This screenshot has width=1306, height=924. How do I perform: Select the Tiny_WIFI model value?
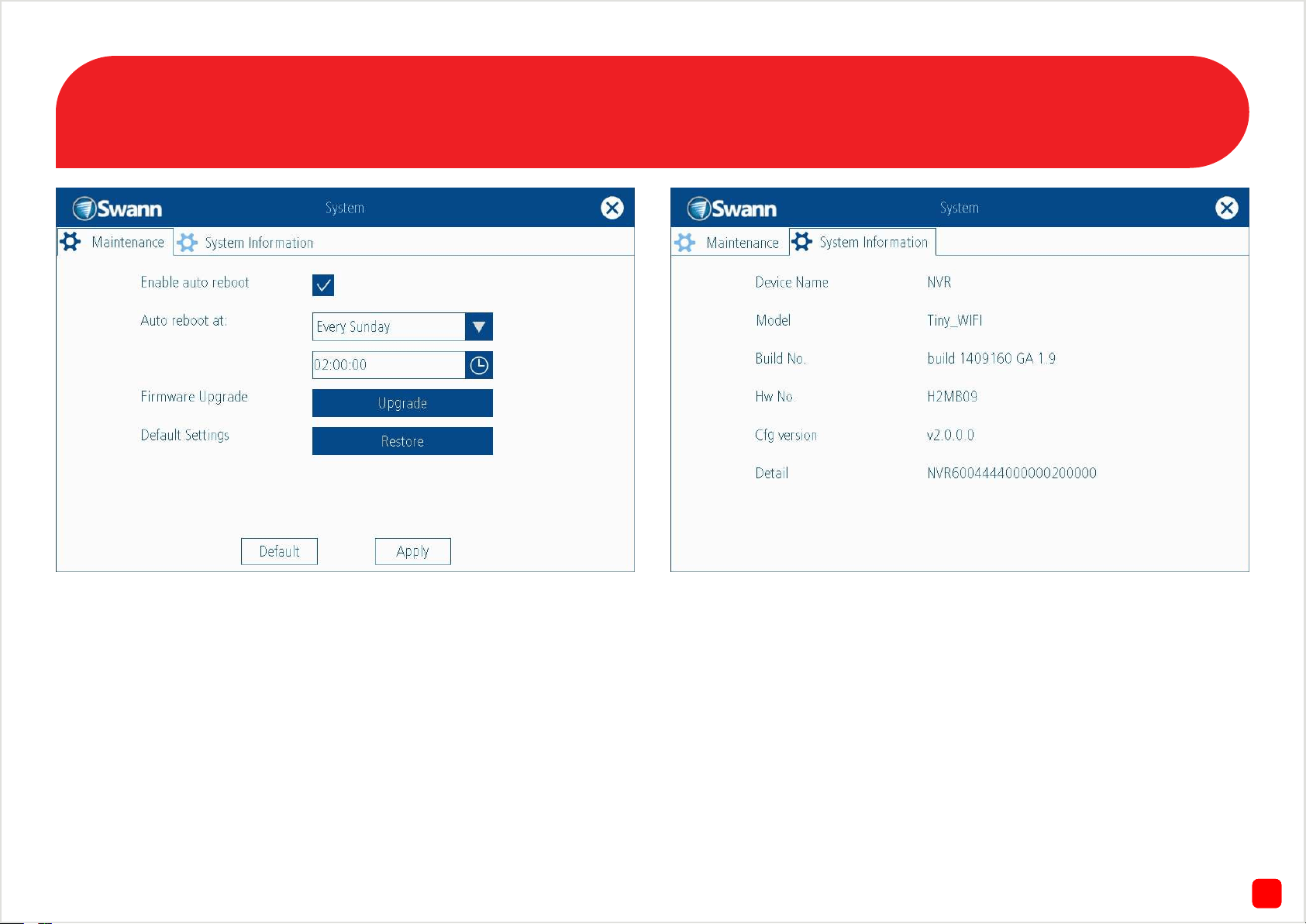coord(955,320)
